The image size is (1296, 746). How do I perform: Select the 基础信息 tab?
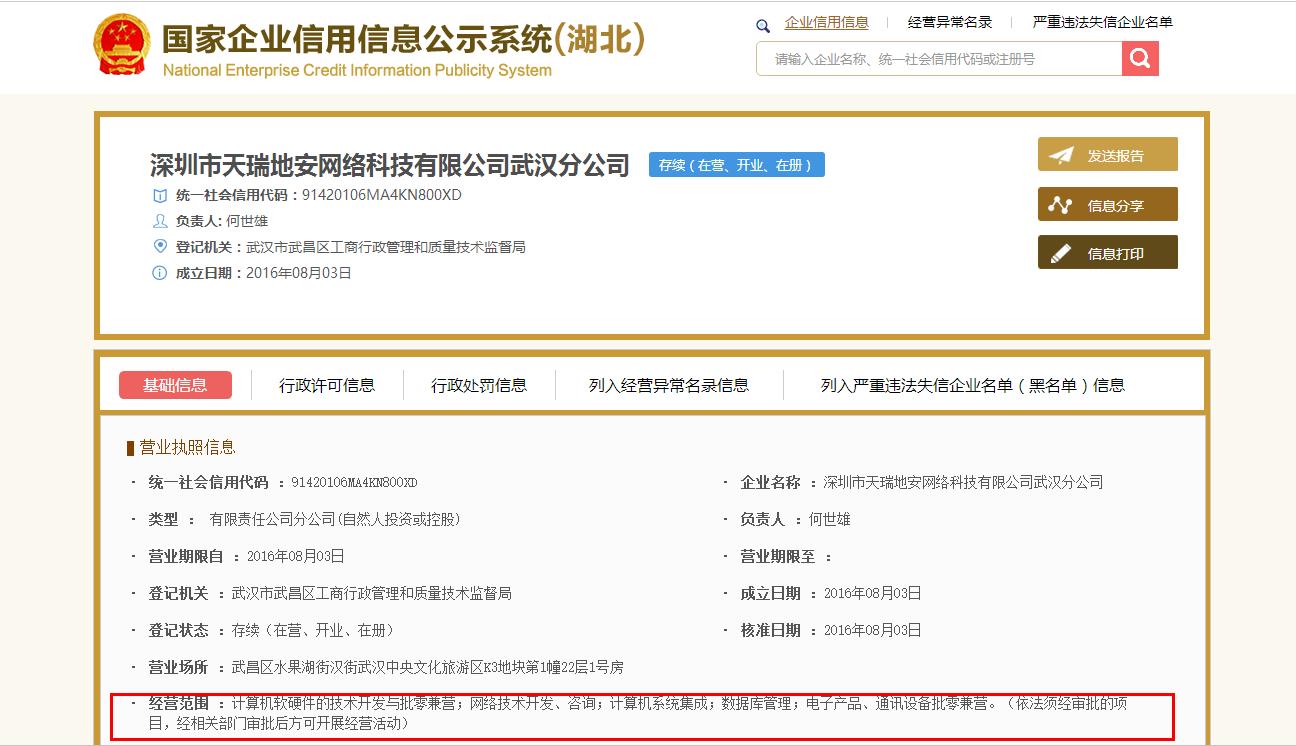tap(175, 385)
